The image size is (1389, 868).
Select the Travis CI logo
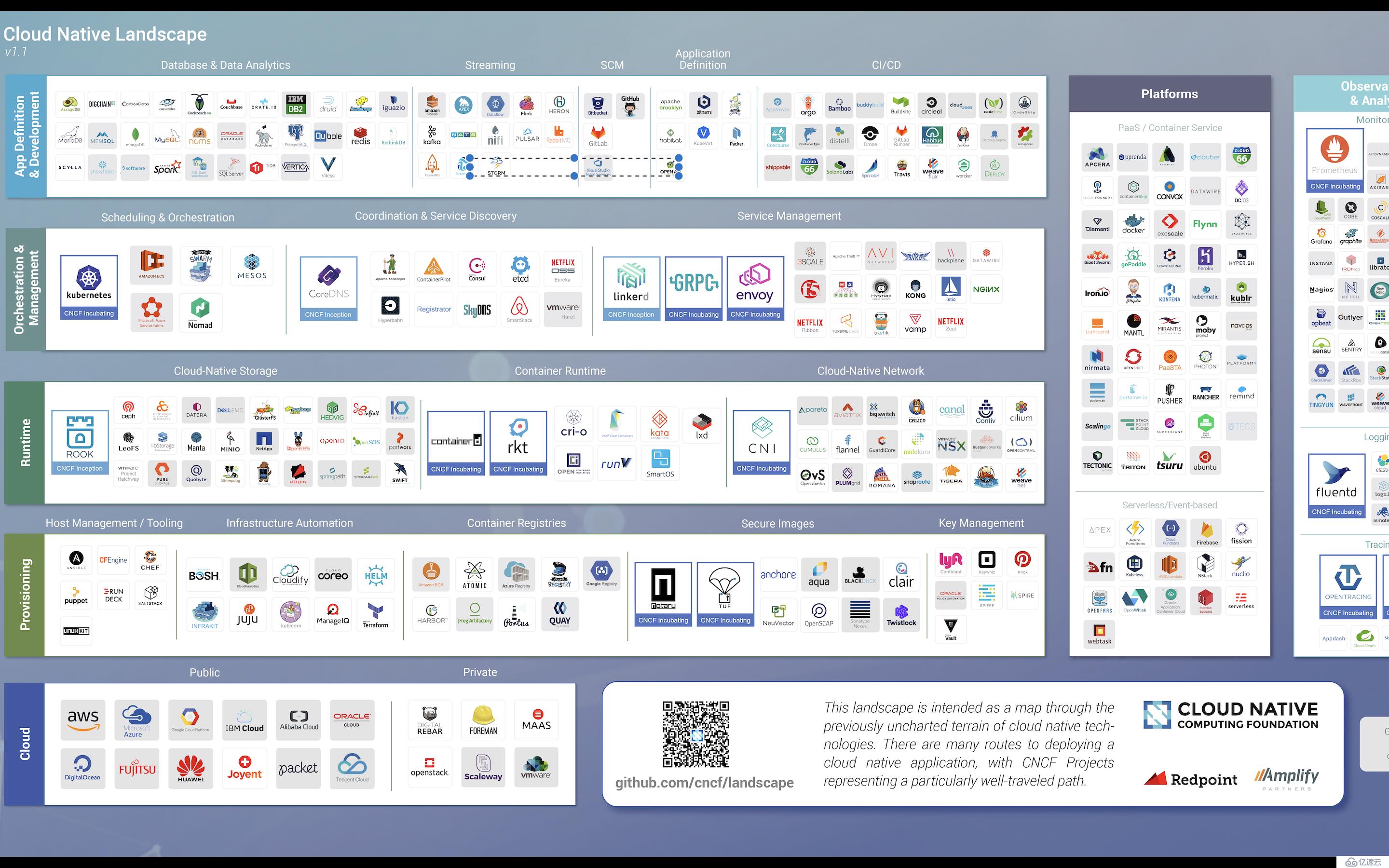902,168
